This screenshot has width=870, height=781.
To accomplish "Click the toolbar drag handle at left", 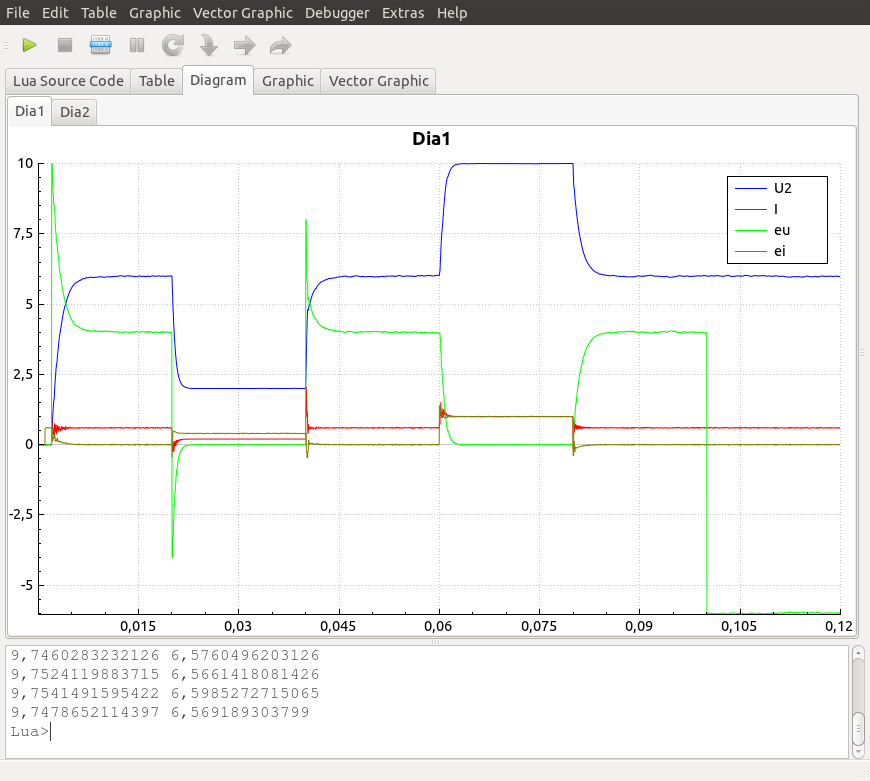I will (6, 45).
